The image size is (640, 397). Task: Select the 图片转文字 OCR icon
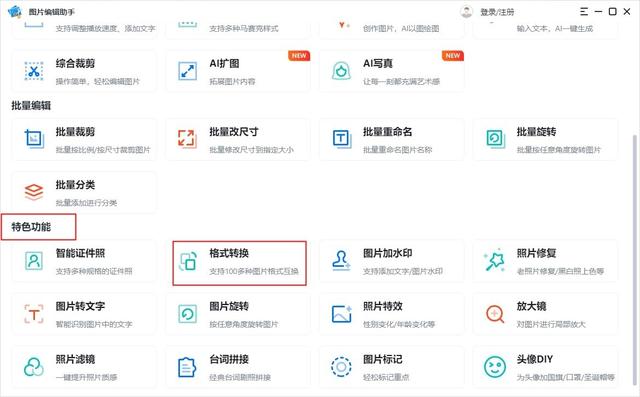pyautogui.click(x=34, y=314)
